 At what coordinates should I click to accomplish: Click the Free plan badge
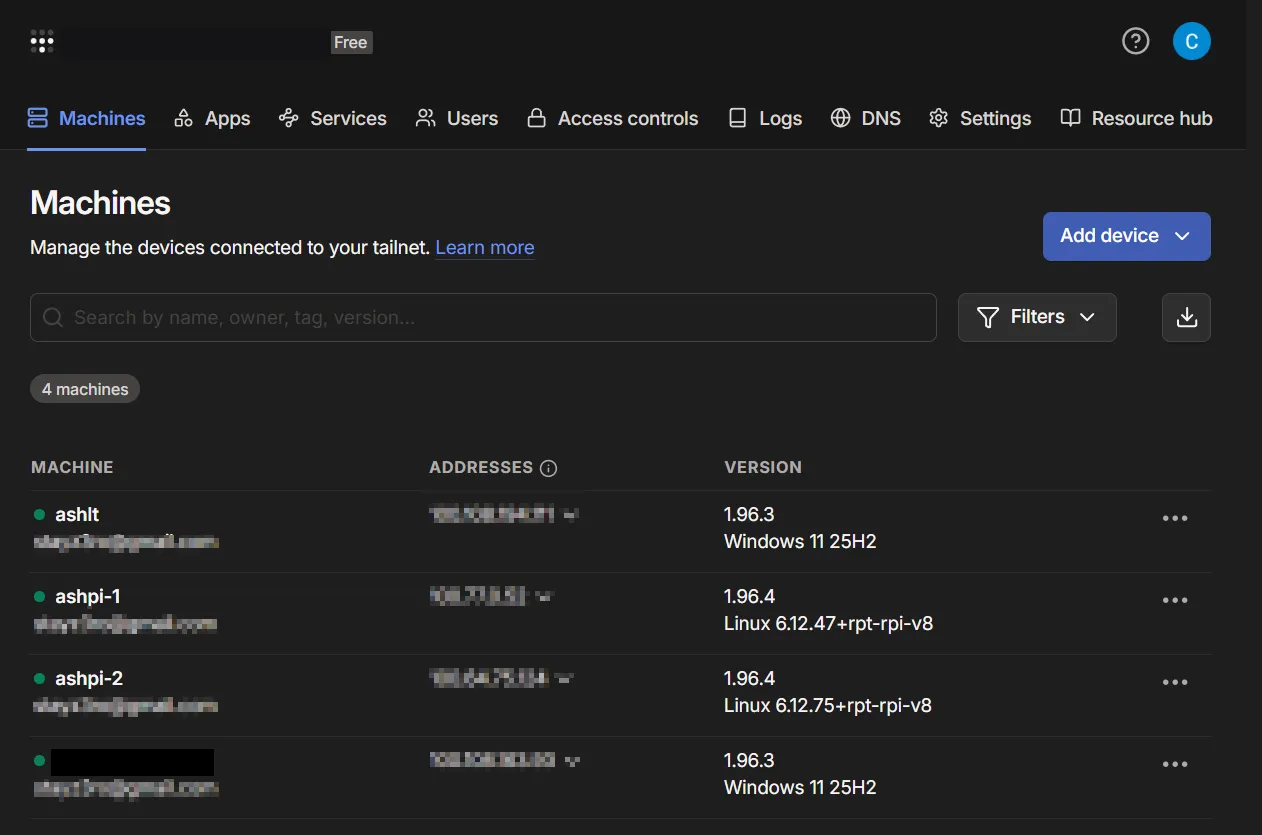coord(351,42)
